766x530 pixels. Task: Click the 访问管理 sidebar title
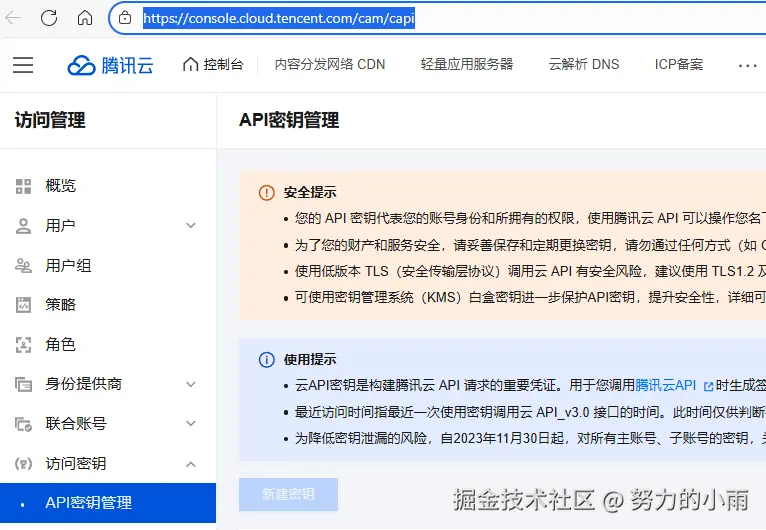tap(50, 120)
